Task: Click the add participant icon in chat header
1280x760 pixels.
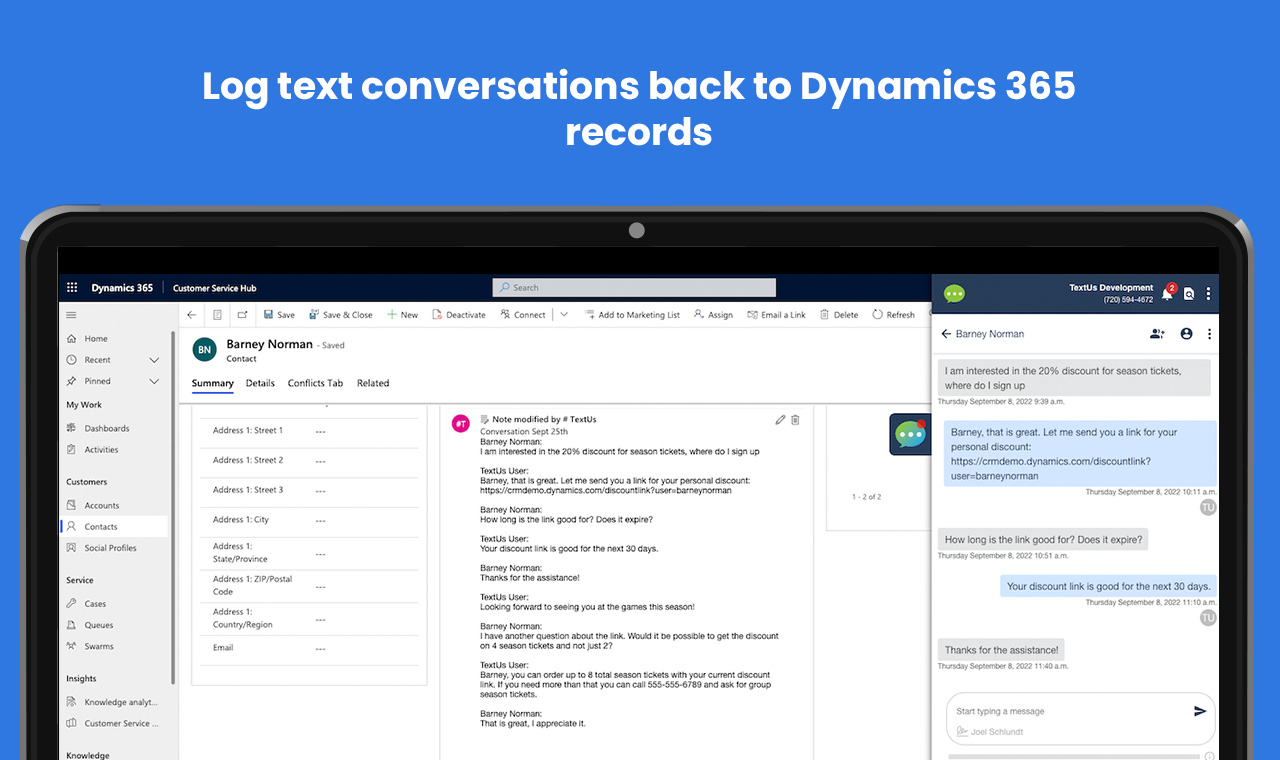Action: [x=1157, y=334]
